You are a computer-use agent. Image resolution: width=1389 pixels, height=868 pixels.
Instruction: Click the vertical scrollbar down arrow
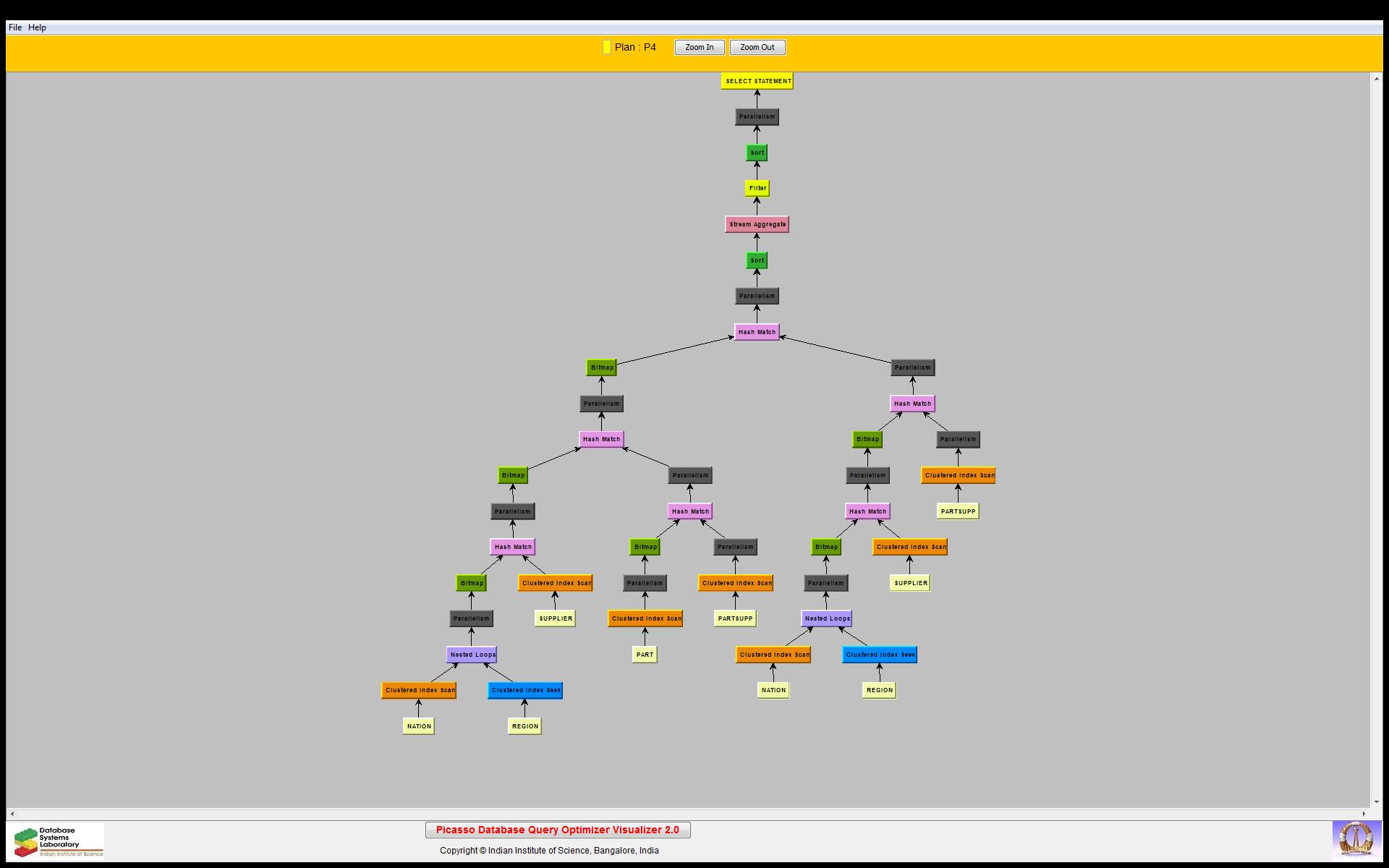(1376, 801)
